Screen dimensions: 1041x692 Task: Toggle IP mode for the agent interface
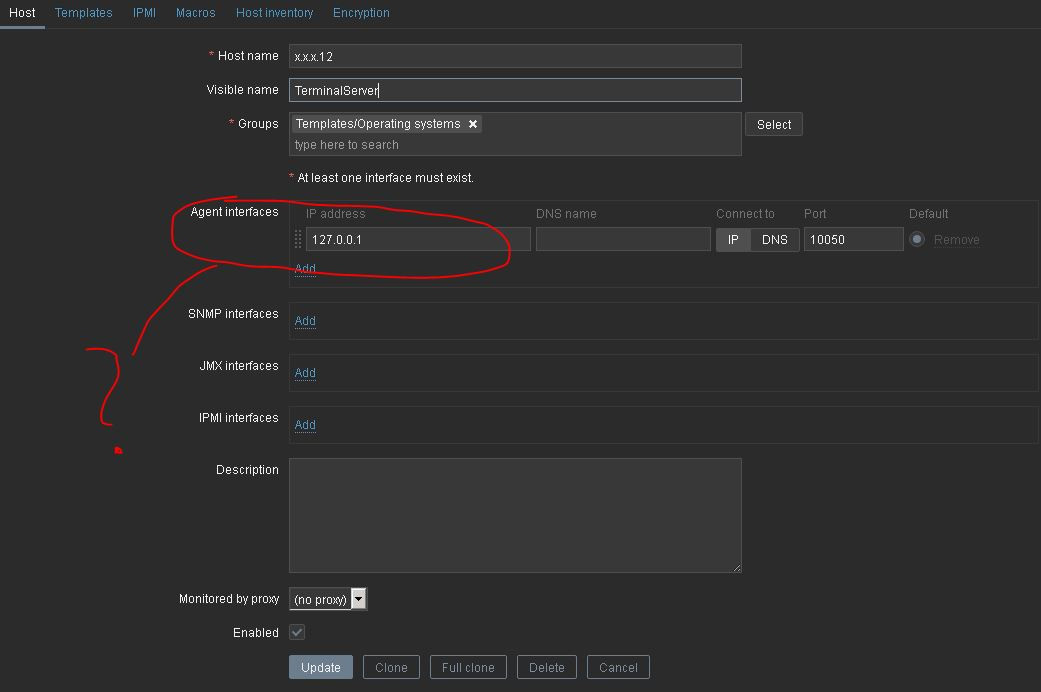click(x=733, y=239)
